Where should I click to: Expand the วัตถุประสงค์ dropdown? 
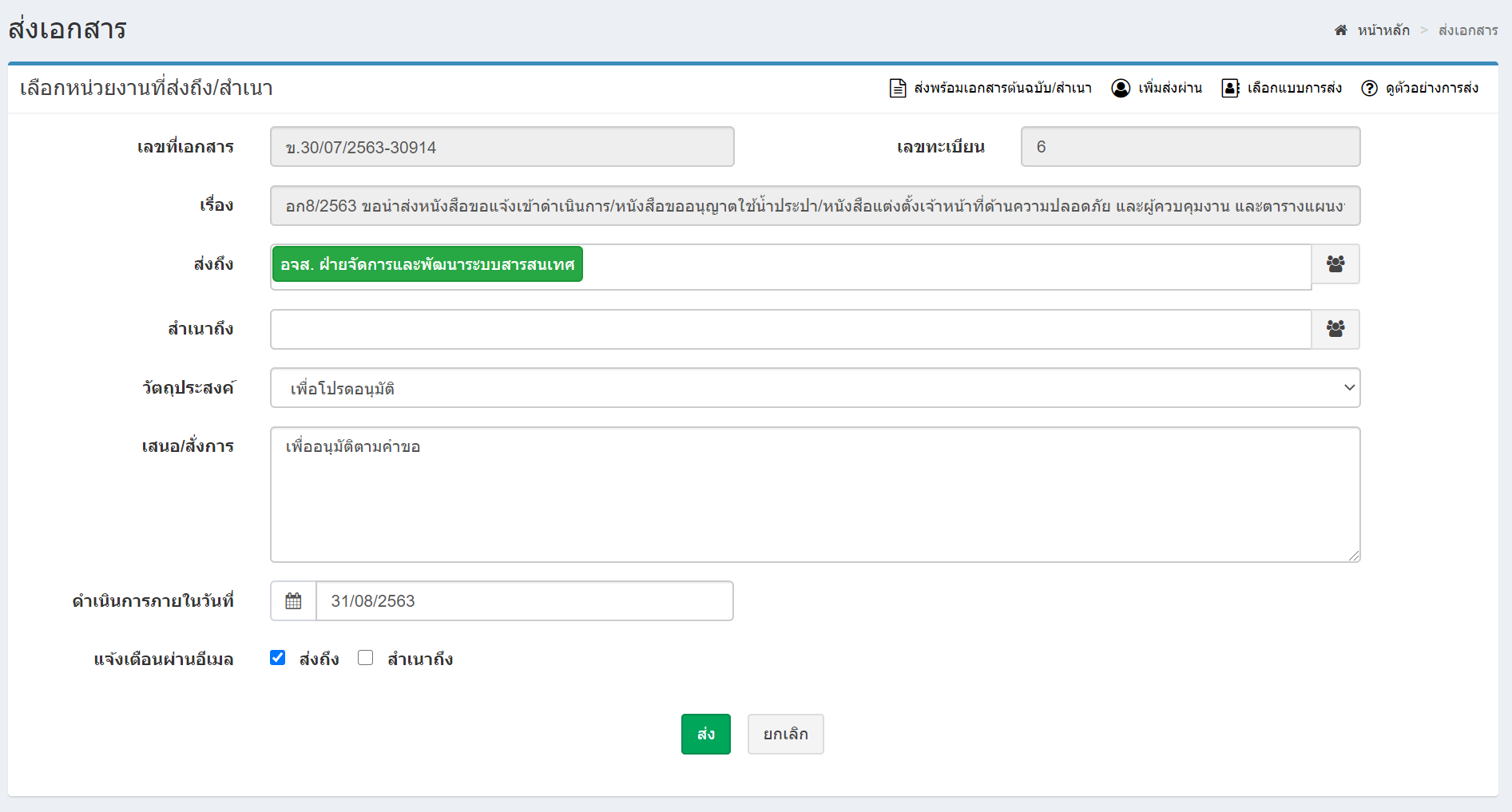[x=815, y=388]
